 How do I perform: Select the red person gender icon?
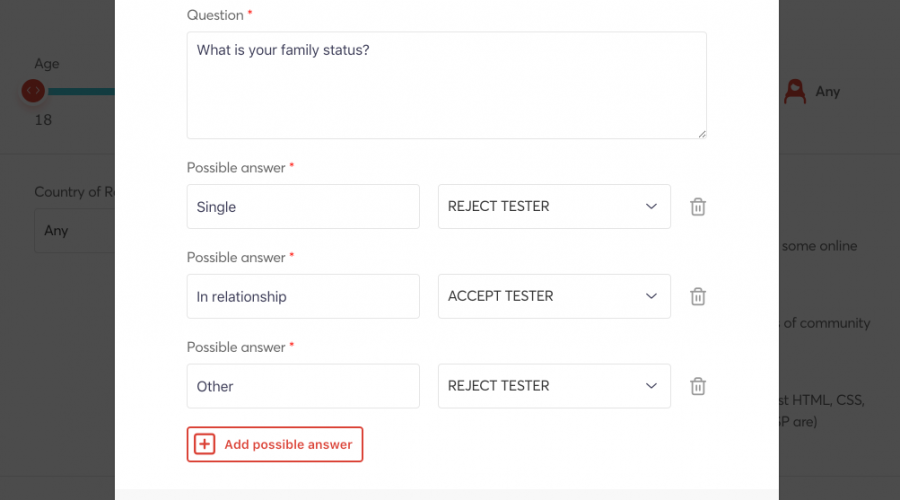click(795, 91)
